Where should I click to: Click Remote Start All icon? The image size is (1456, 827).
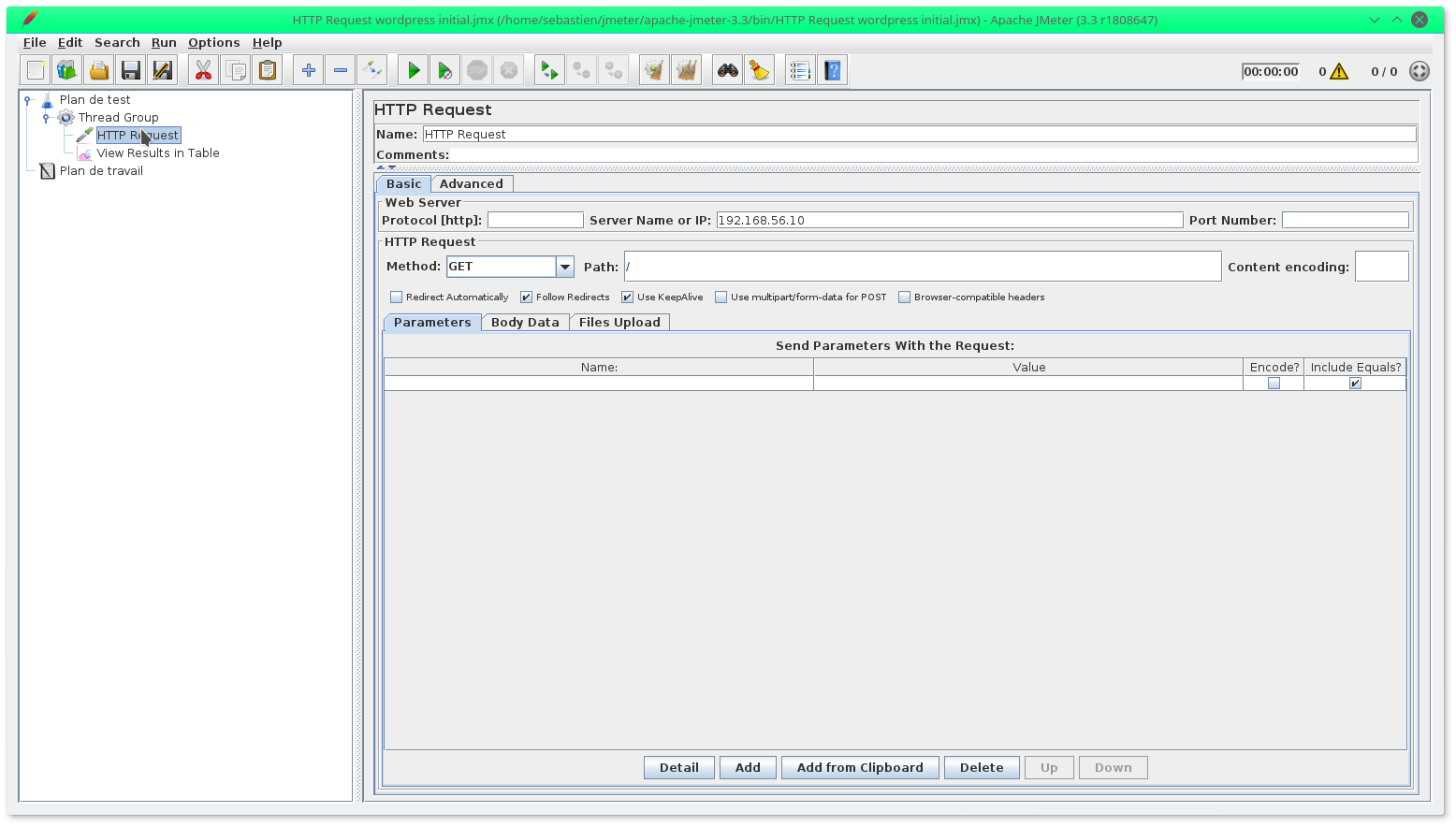click(550, 70)
